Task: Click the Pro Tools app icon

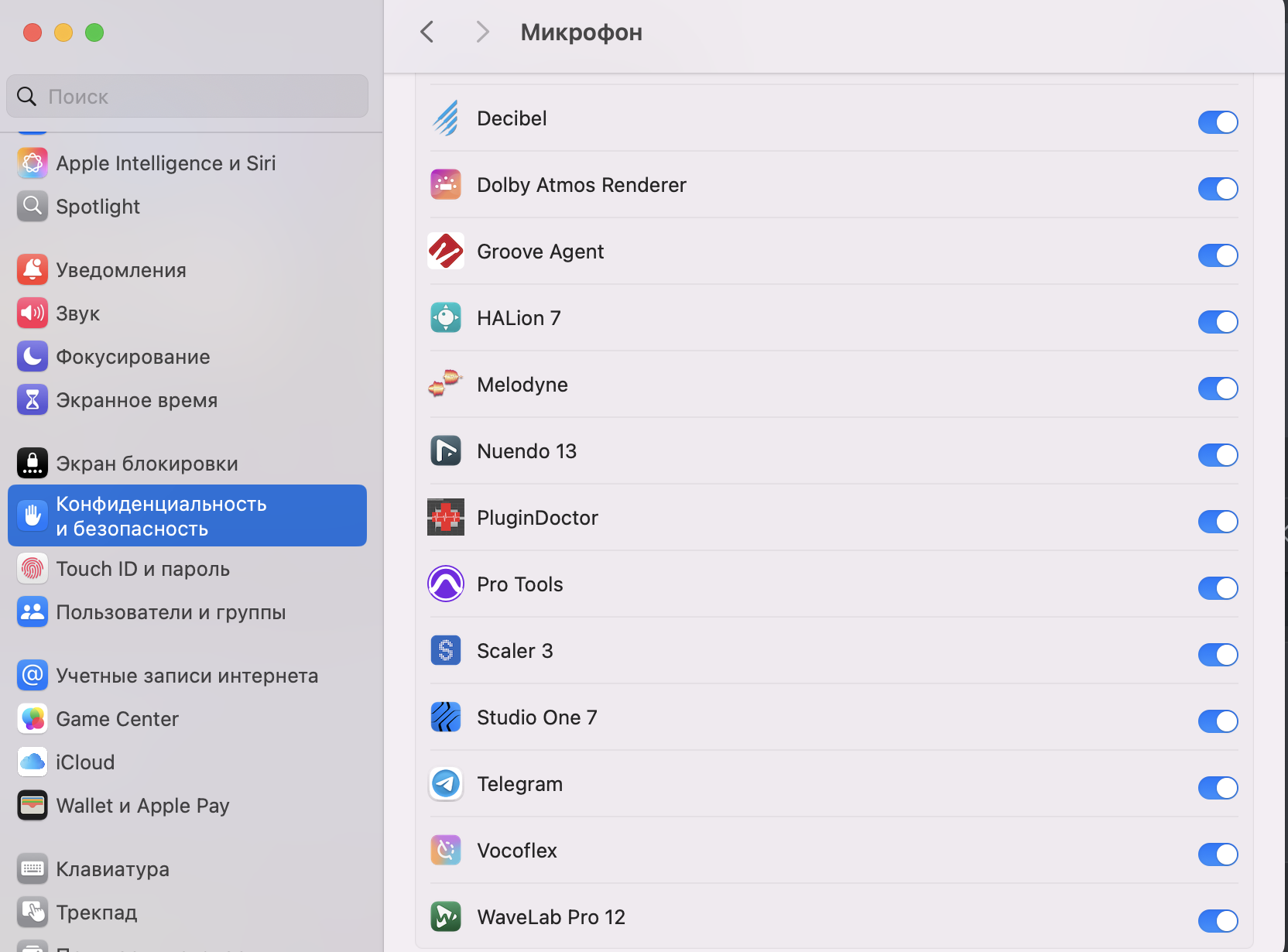Action: 446,584
